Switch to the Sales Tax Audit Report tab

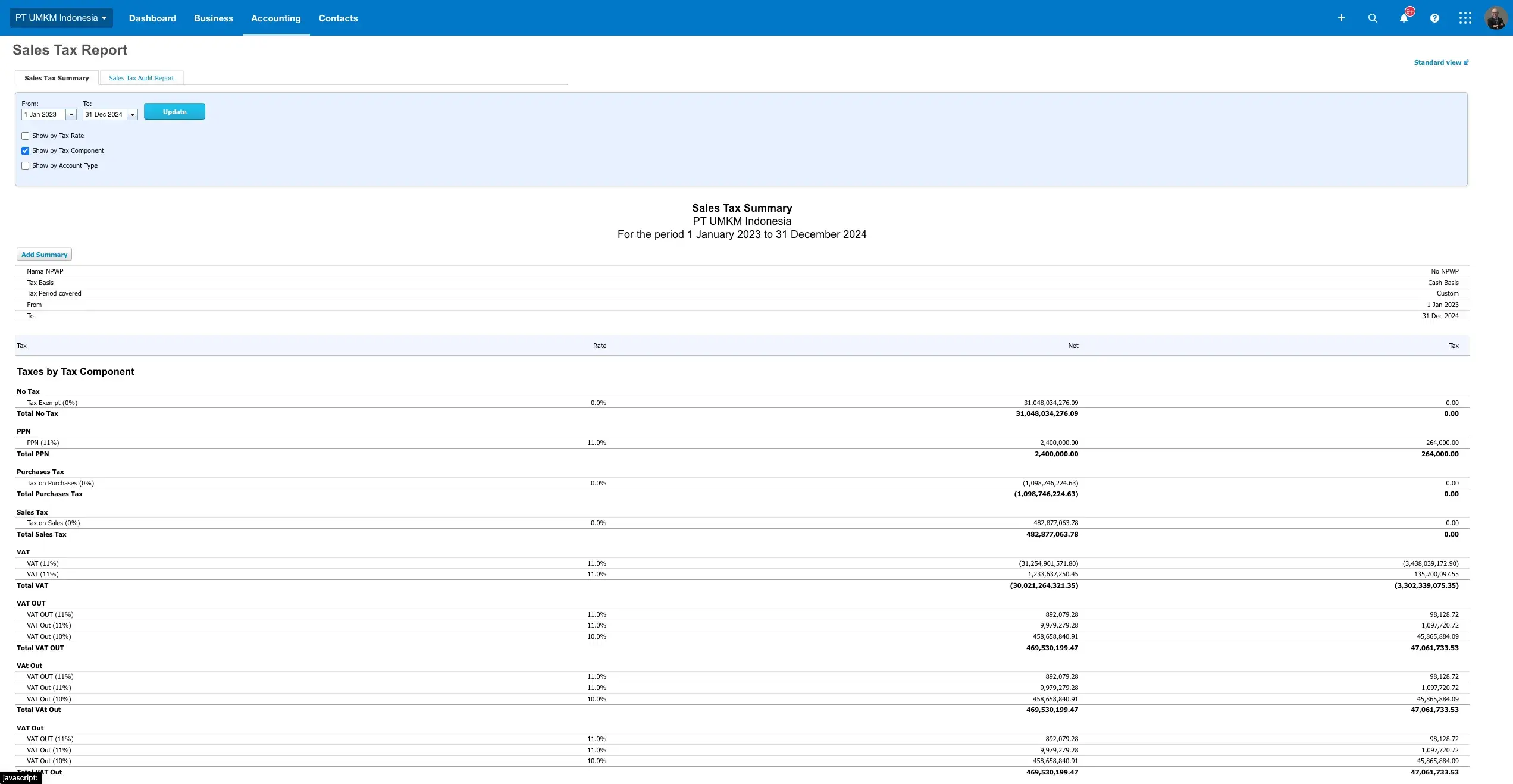tap(141, 78)
